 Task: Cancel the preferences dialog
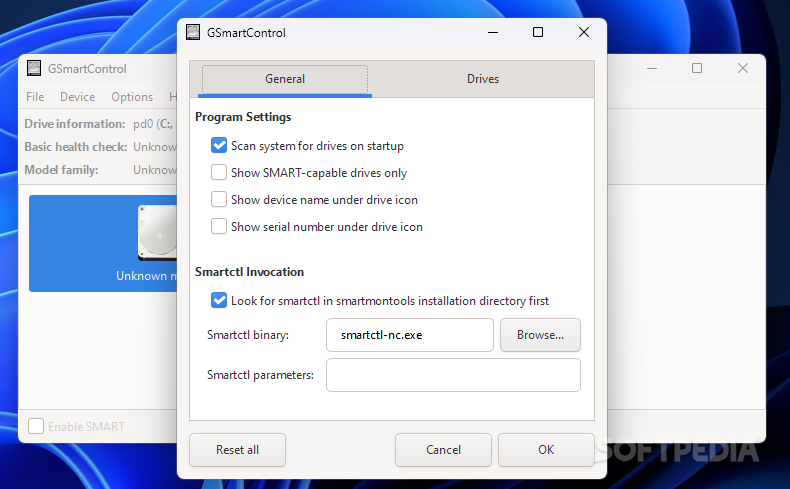[x=443, y=450]
